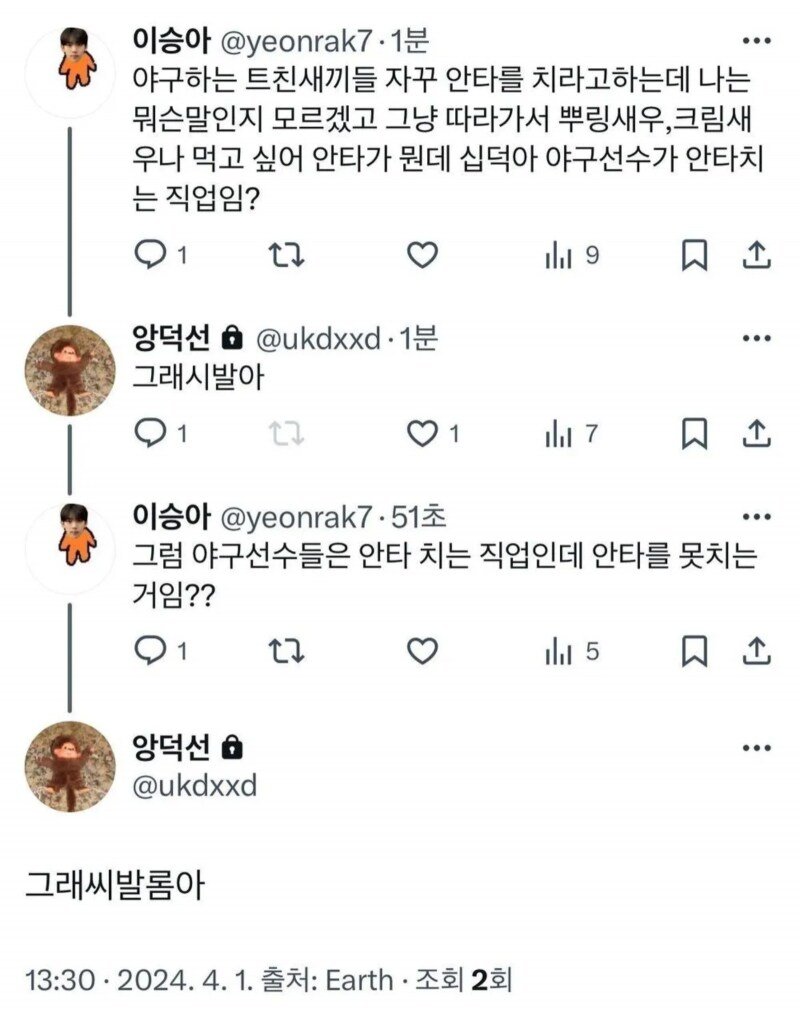Screen dimensions: 800x1011
Task: Click the retweet icon on 이승아's first tweet
Action: click(x=287, y=256)
